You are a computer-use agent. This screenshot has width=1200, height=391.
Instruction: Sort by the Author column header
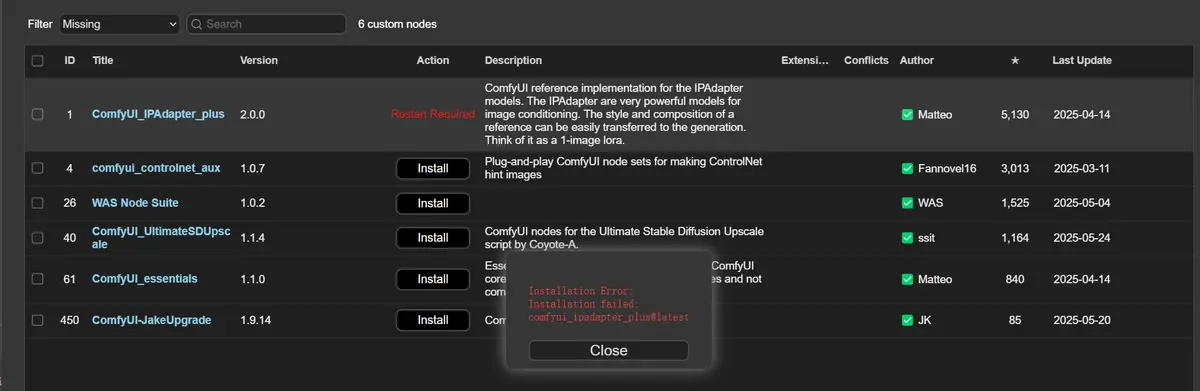pos(917,61)
